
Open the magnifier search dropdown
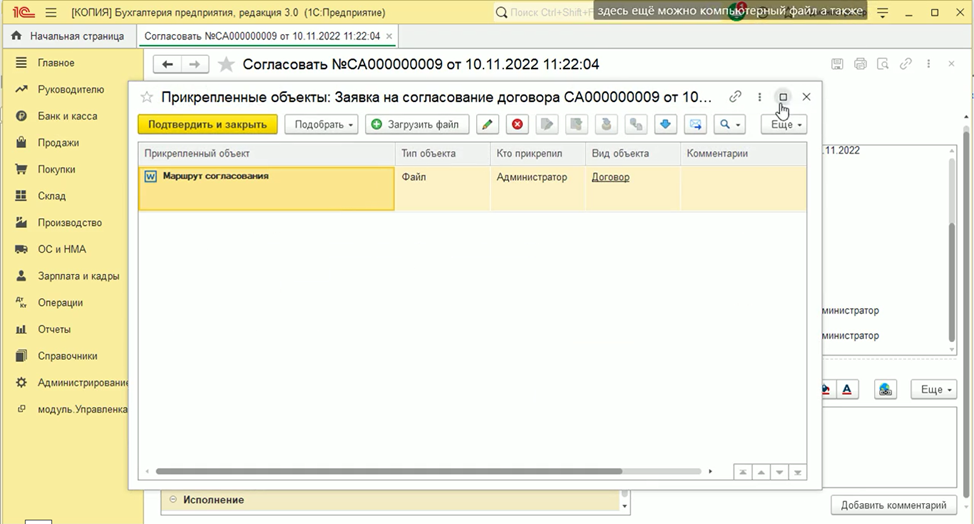(729, 124)
